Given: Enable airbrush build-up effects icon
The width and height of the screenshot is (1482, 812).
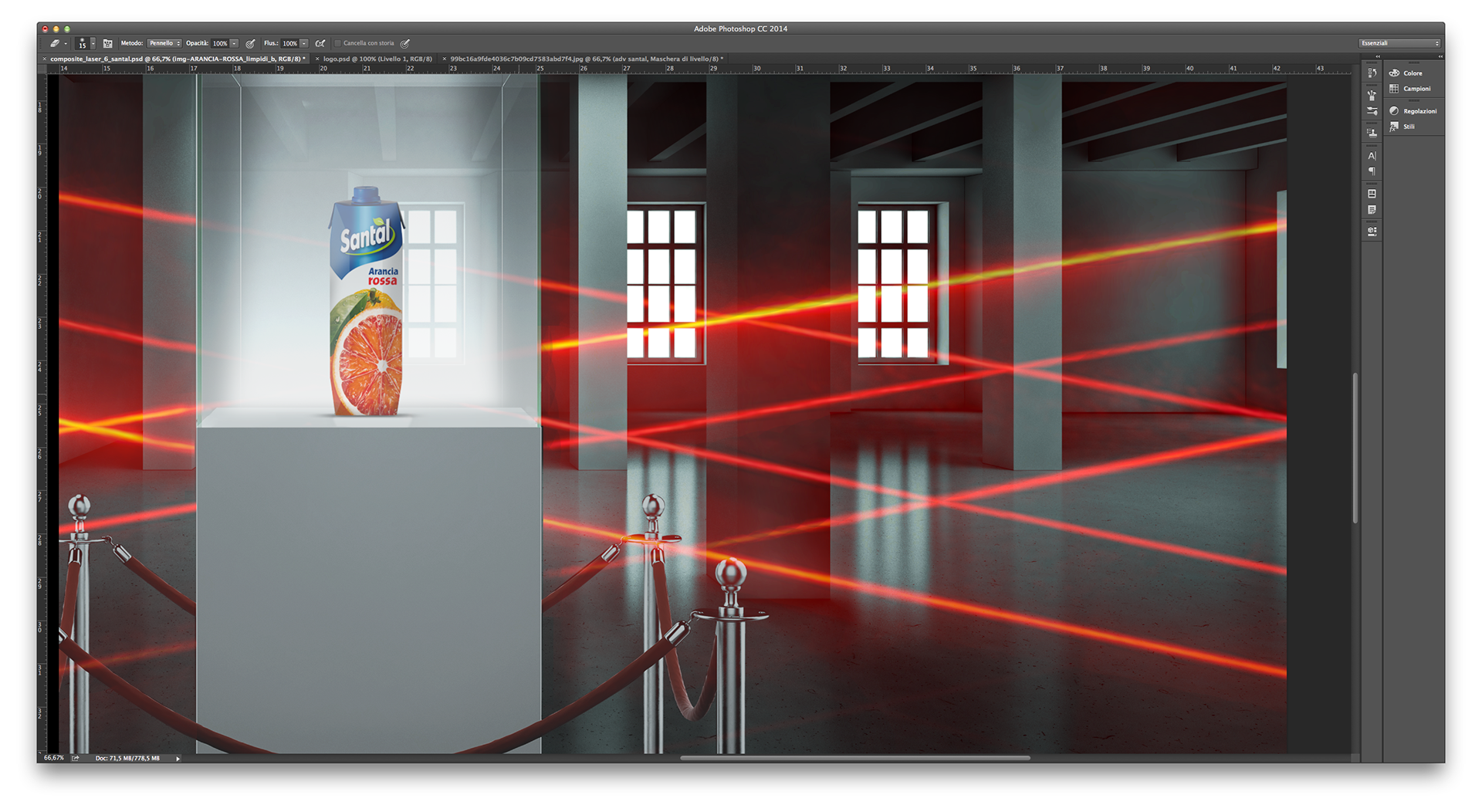Looking at the screenshot, I should click(320, 44).
